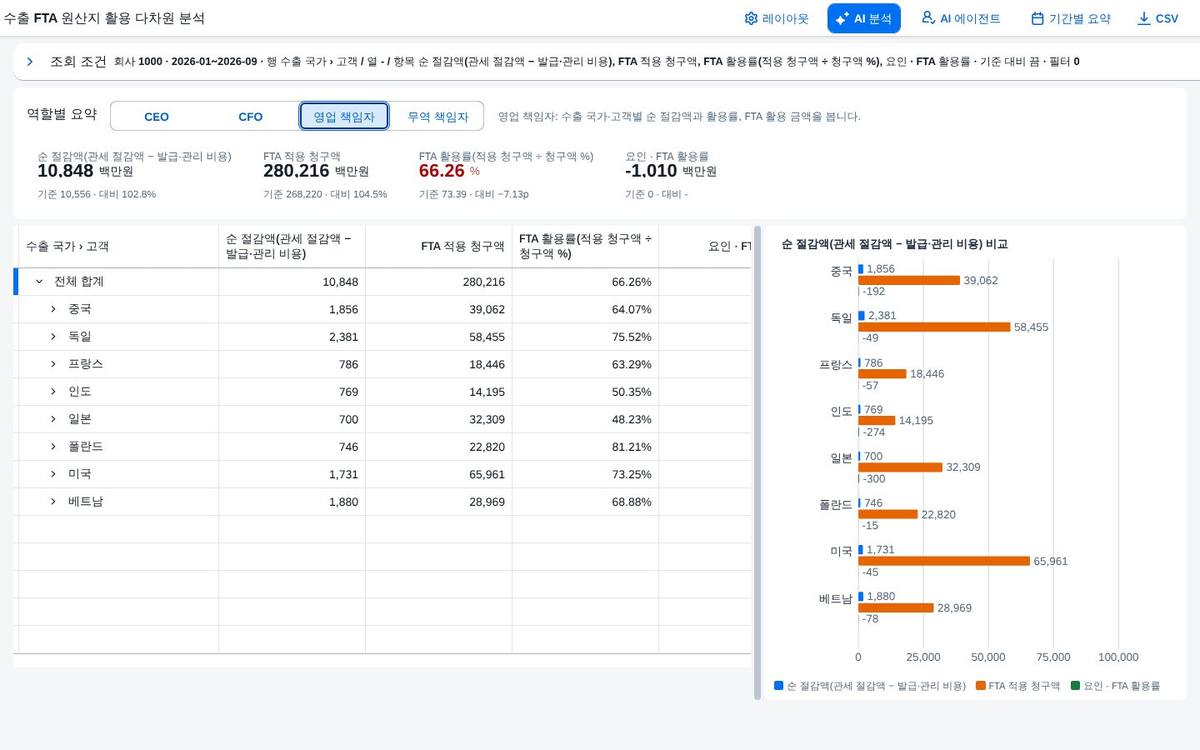Click the AI 분석 button
This screenshot has height=750, width=1200.
click(x=864, y=18)
